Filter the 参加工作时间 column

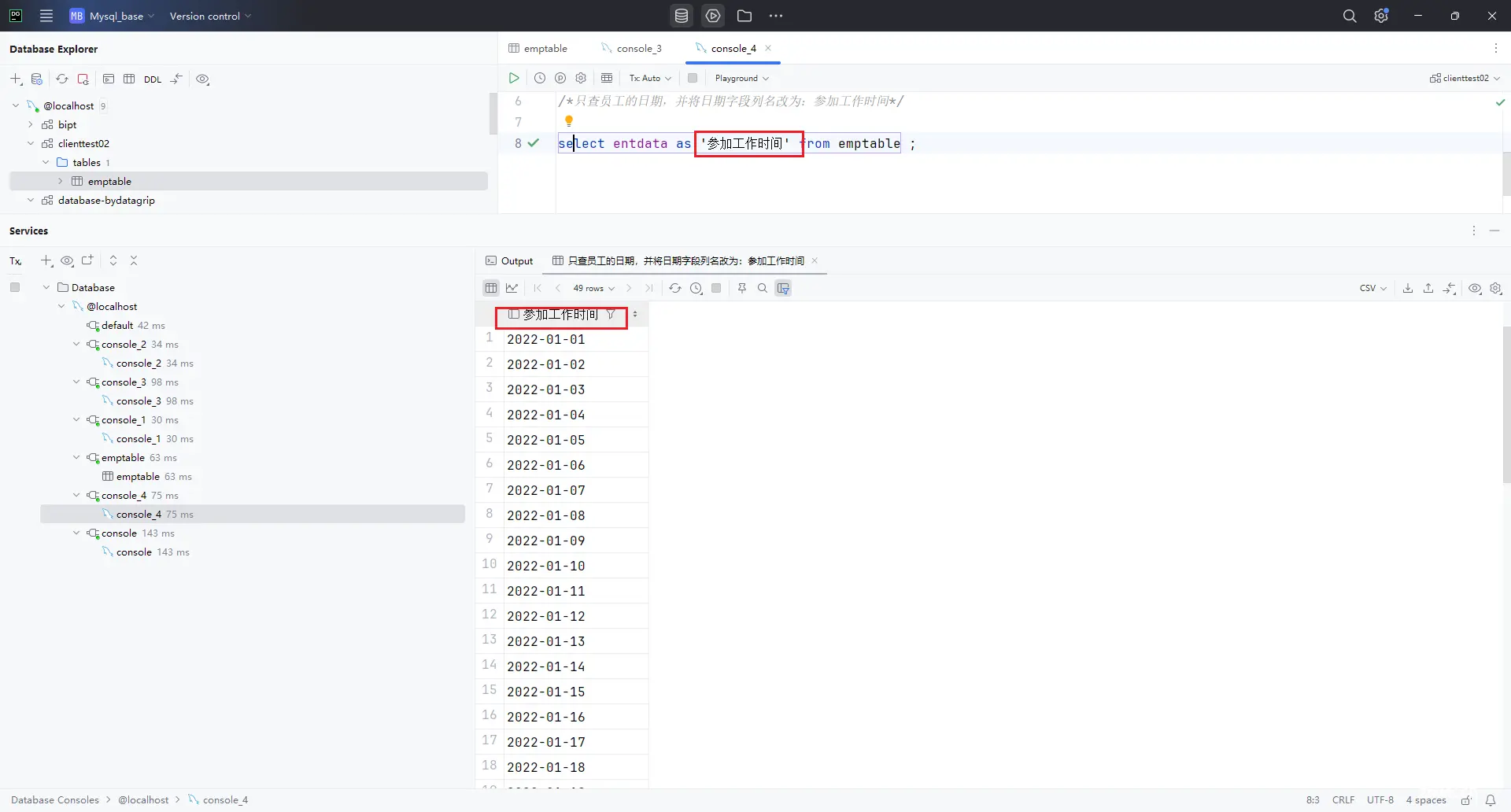point(611,315)
